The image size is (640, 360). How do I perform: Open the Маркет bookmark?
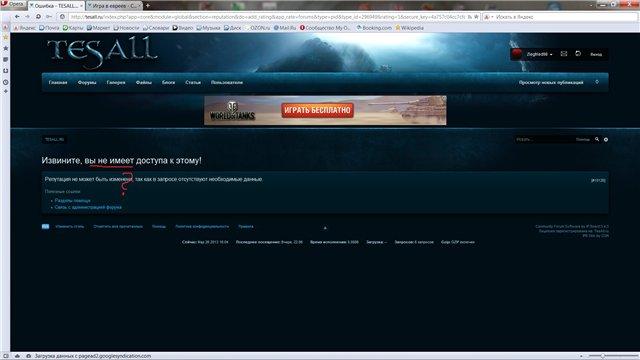click(98, 28)
